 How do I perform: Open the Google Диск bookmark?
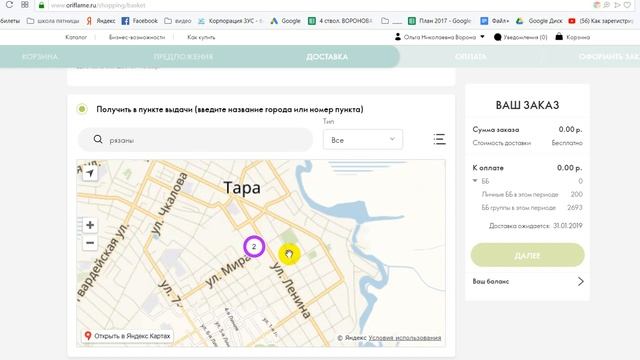click(x=539, y=21)
